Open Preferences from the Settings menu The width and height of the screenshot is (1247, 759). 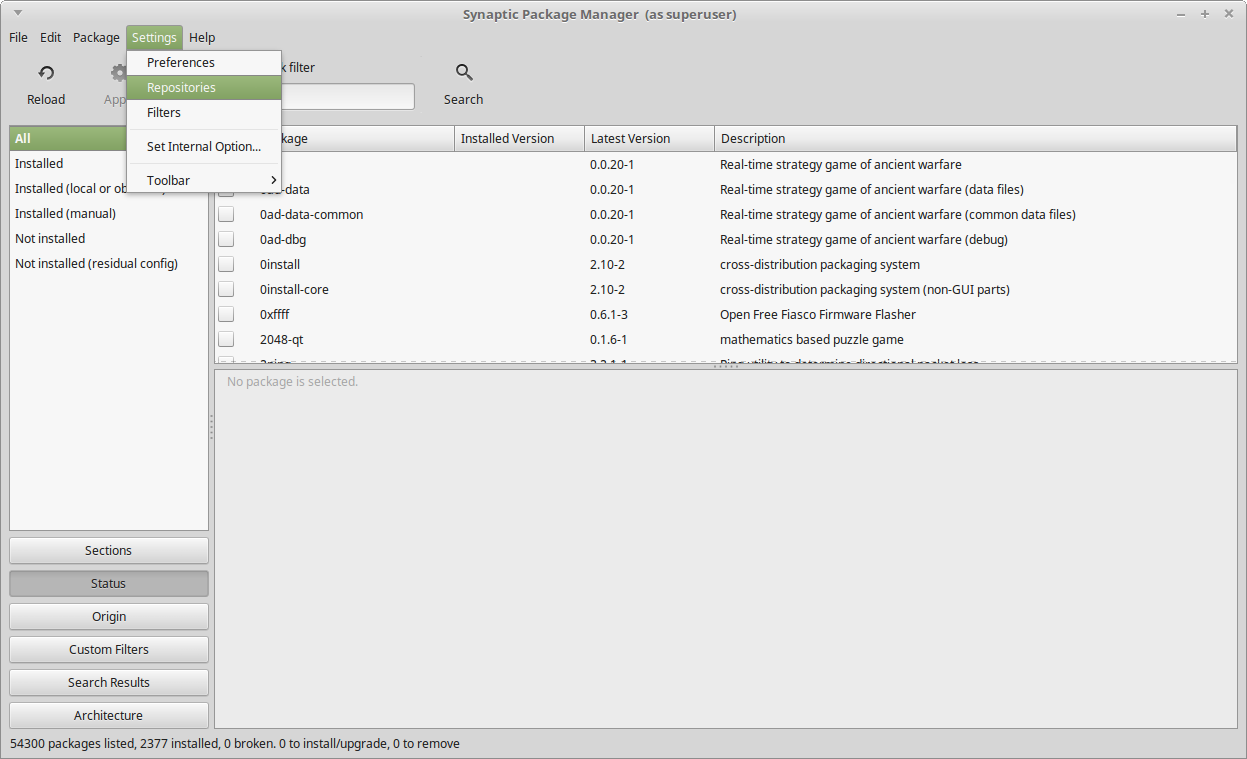click(204, 62)
